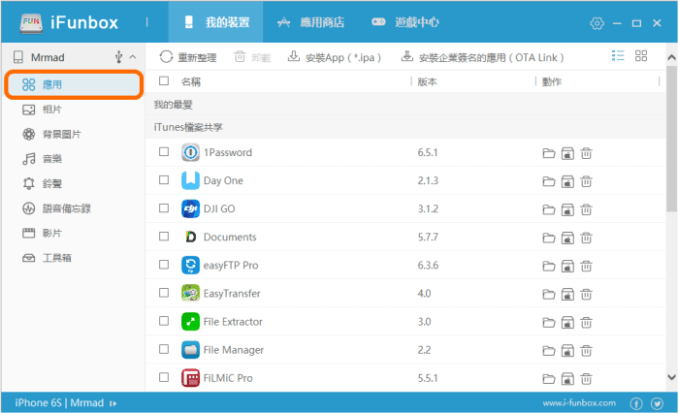Image resolution: width=679 pixels, height=414 pixels.
Task: Open folder for DJI GO
Action: tap(549, 210)
